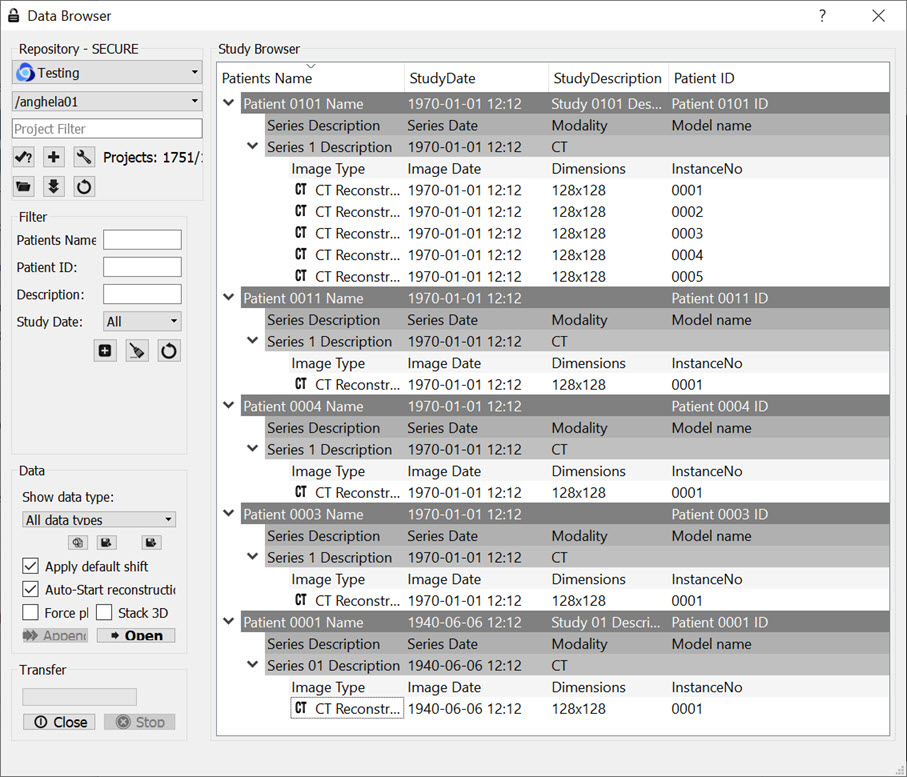Clear filters with the broom icon
Viewport: 907px width, 777px height.
[x=137, y=351]
